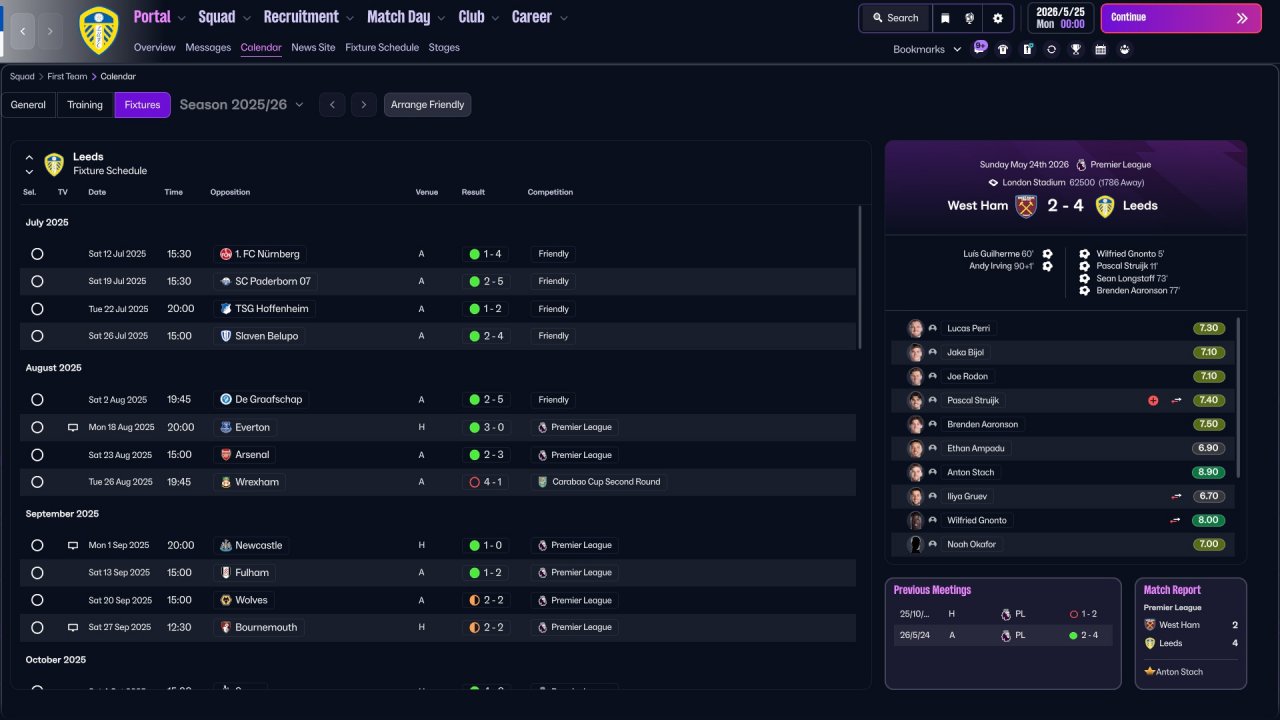1280x720 pixels.
Task: Switch to the General tab
Action: [28, 105]
